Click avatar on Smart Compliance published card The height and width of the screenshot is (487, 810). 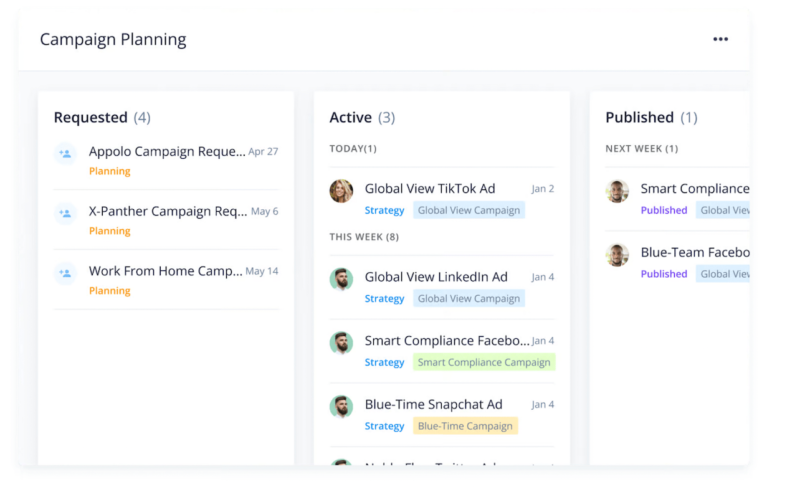pyautogui.click(x=617, y=190)
